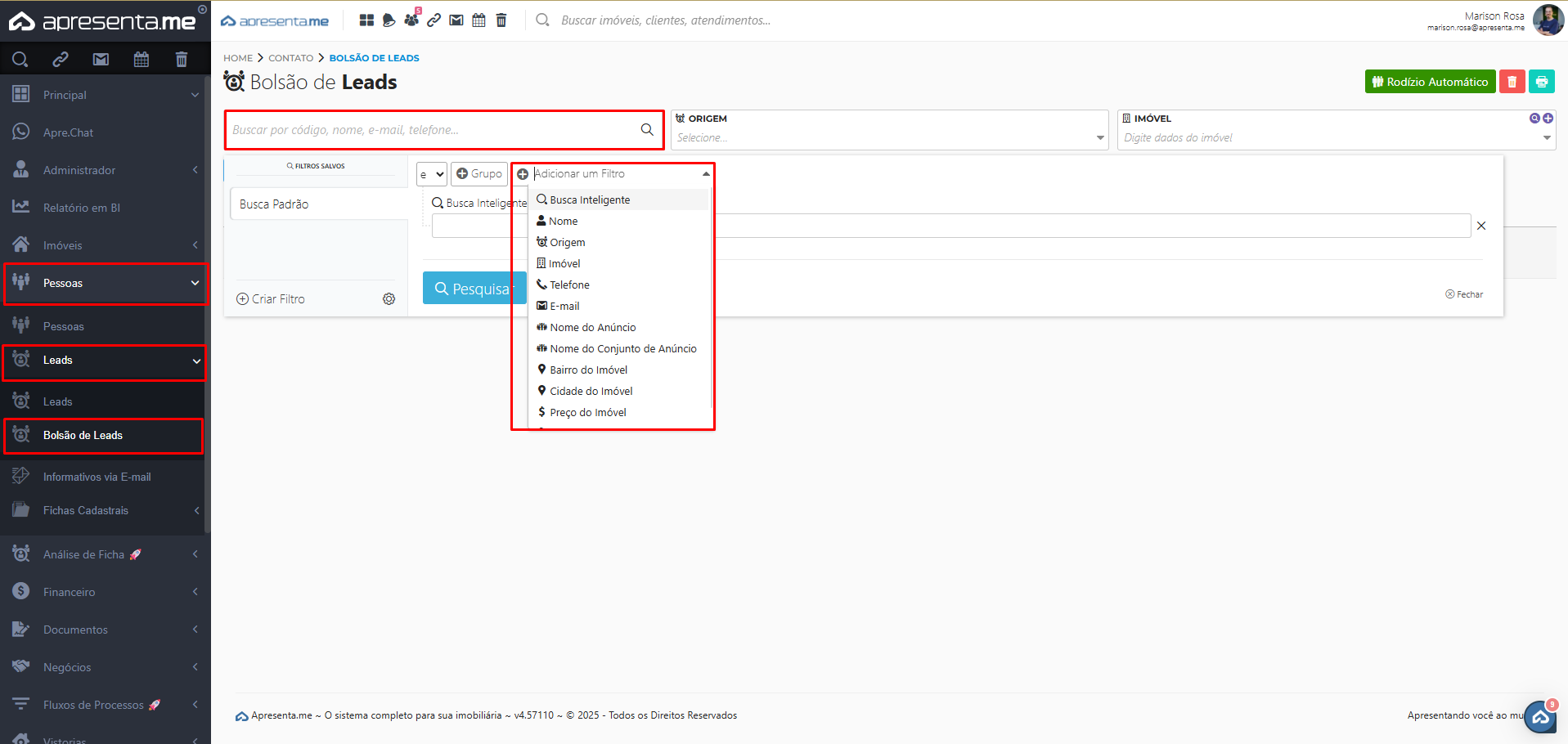The width and height of the screenshot is (1568, 744).
Task: Click the X to remove Busca Inteligente filter
Action: pyautogui.click(x=1481, y=226)
